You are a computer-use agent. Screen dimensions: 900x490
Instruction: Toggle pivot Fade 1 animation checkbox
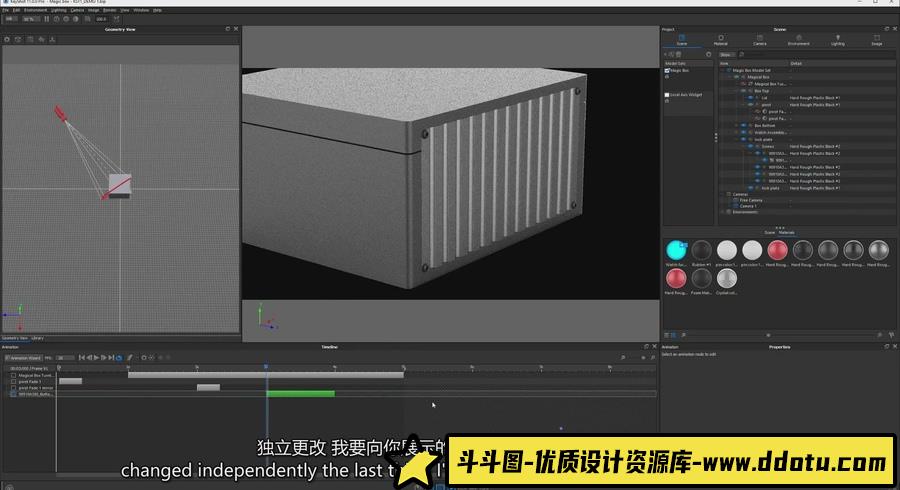click(13, 382)
